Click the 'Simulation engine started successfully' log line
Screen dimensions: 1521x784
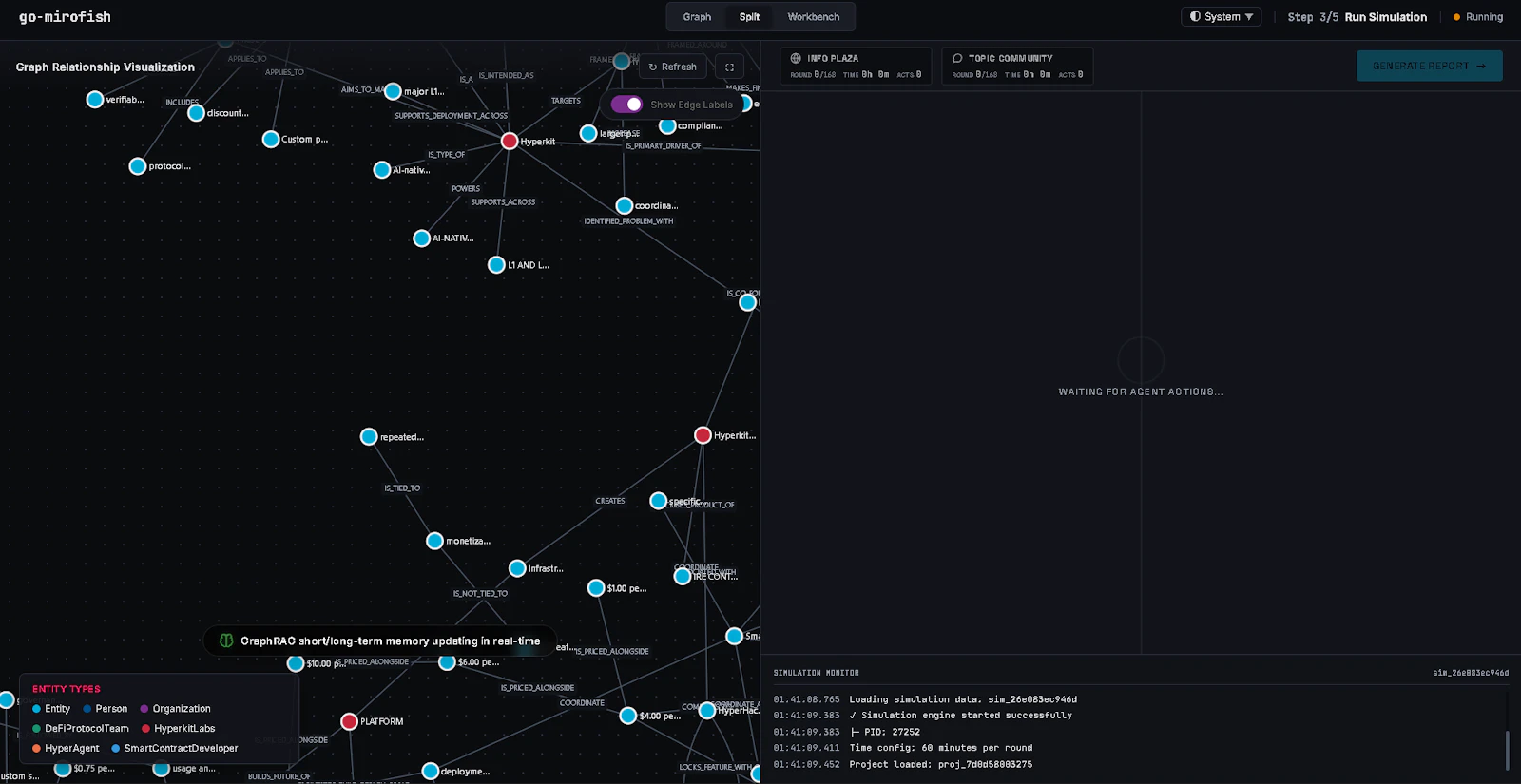point(960,716)
